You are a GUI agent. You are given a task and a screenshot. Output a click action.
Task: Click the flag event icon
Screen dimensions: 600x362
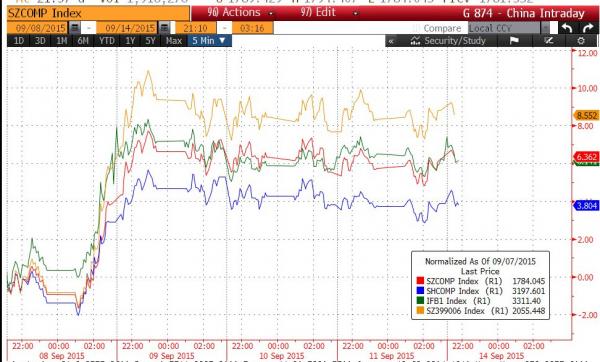pyautogui.click(x=514, y=41)
